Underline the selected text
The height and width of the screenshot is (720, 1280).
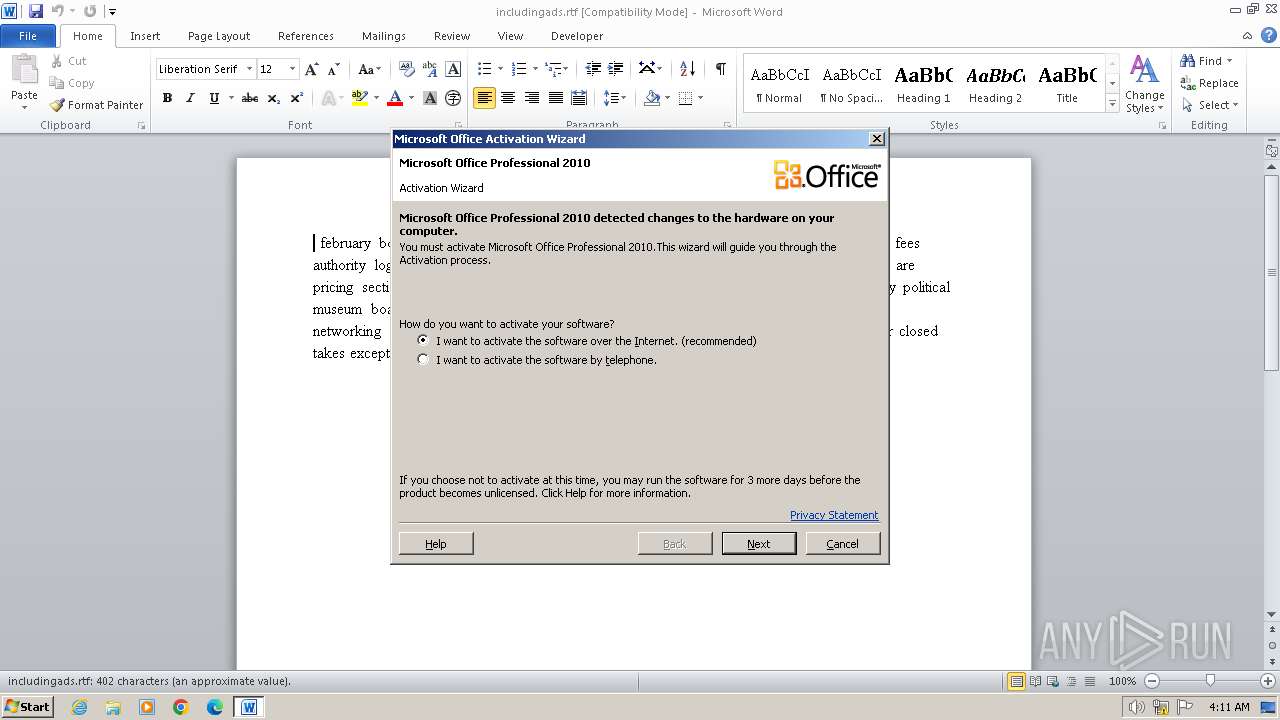click(x=214, y=98)
